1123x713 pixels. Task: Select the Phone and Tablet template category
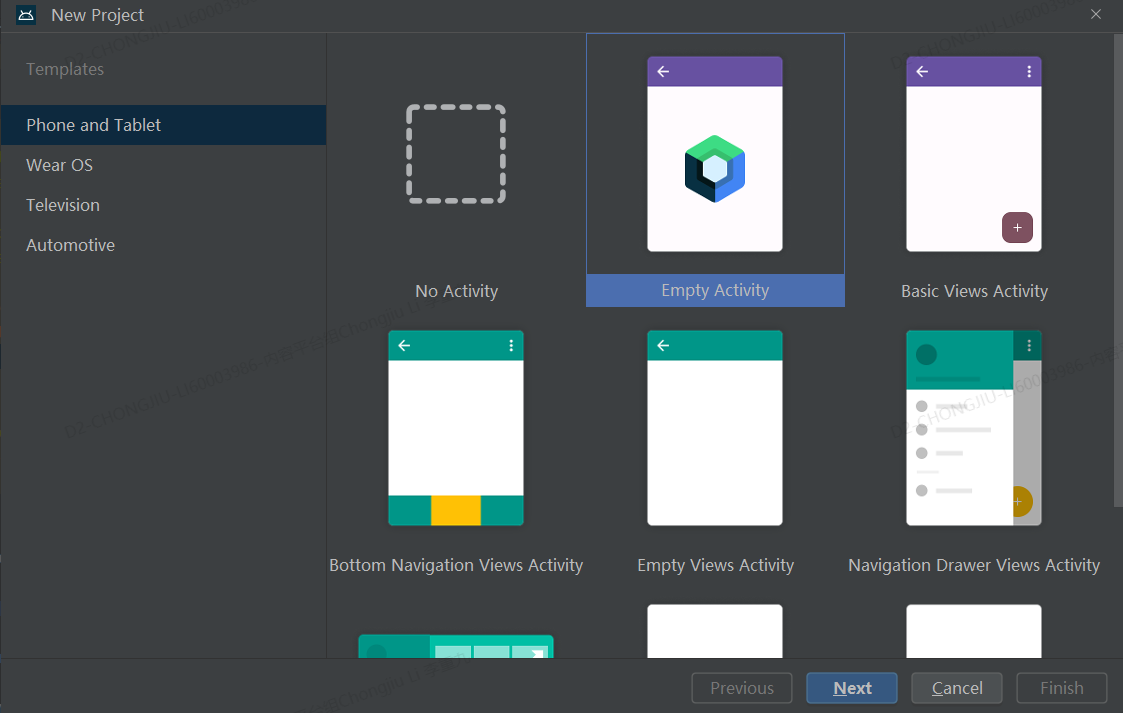click(x=163, y=125)
